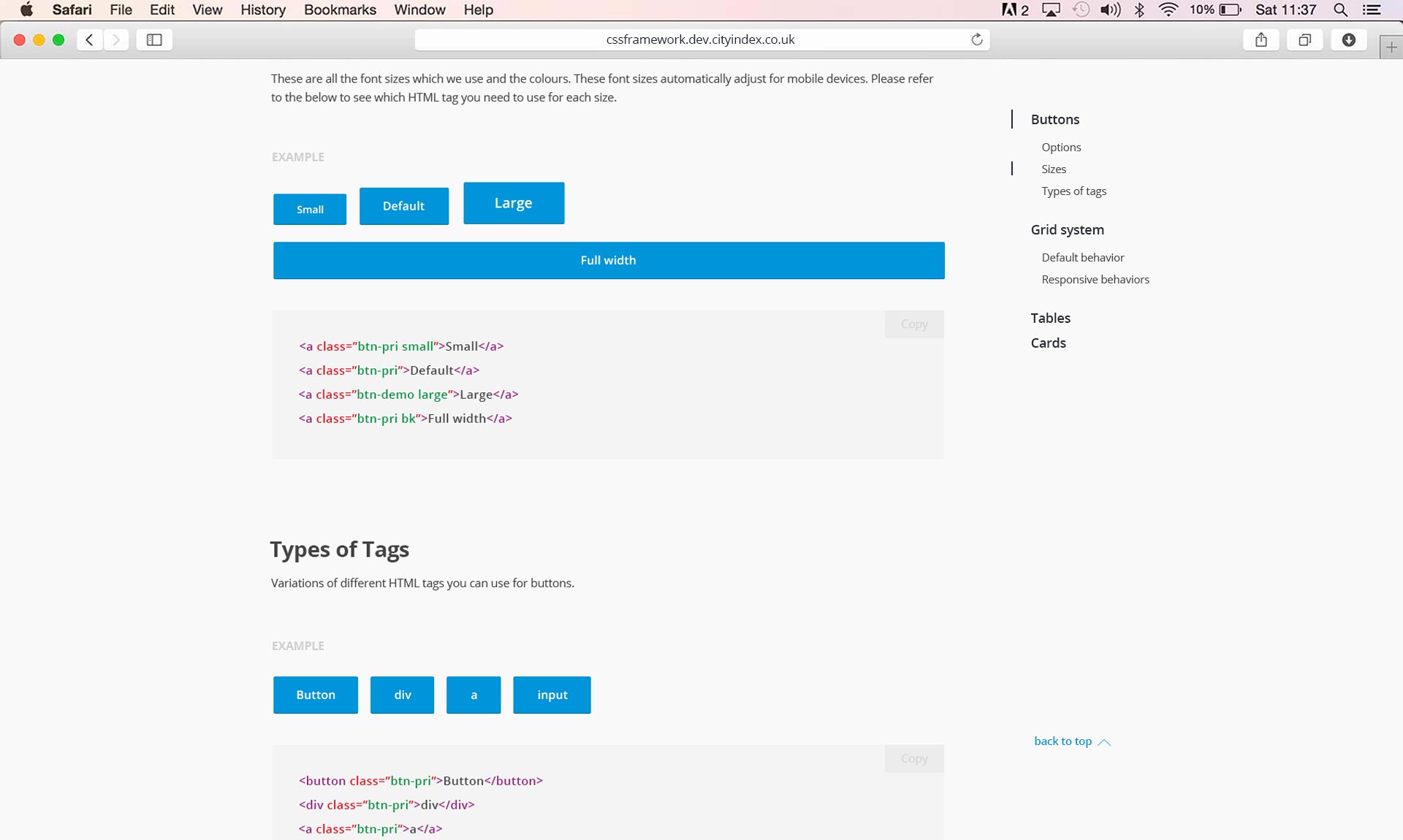Screen dimensions: 1403x840
Task: Click the input example button
Action: click(552, 695)
